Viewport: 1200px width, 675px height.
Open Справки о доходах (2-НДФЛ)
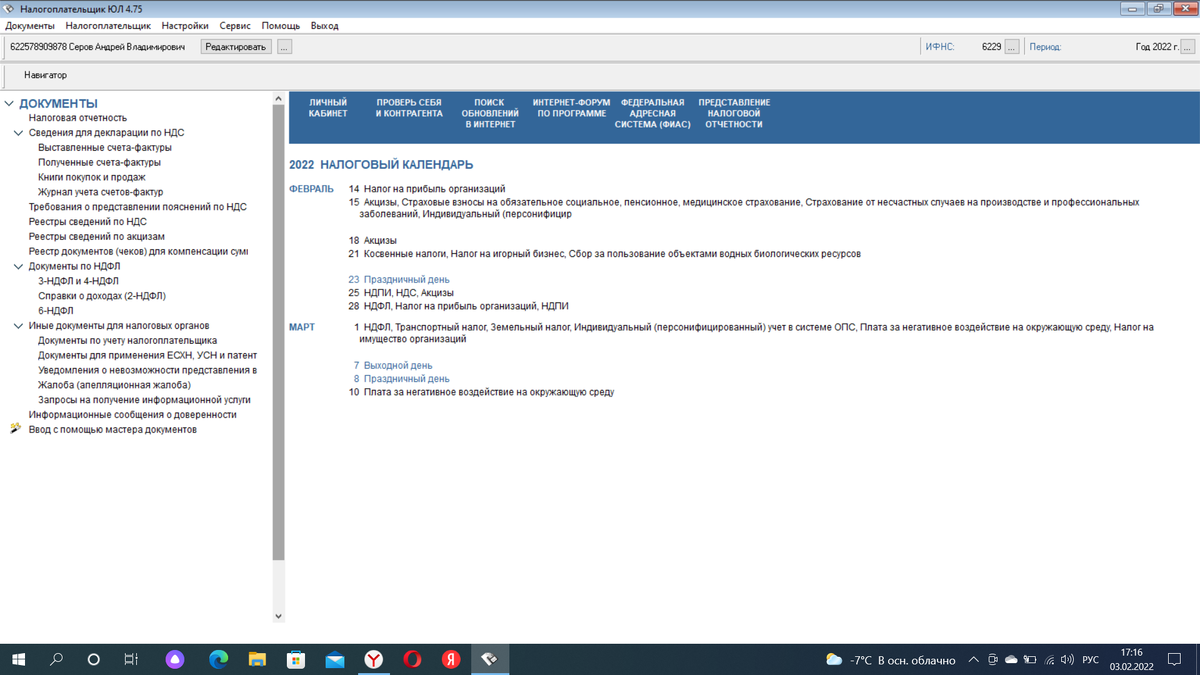tap(102, 296)
